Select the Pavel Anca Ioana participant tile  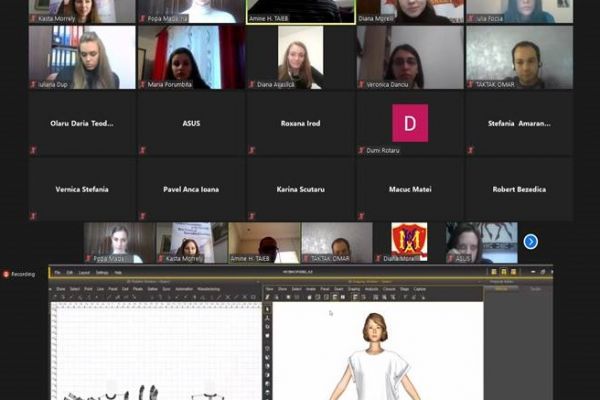pyautogui.click(x=191, y=189)
